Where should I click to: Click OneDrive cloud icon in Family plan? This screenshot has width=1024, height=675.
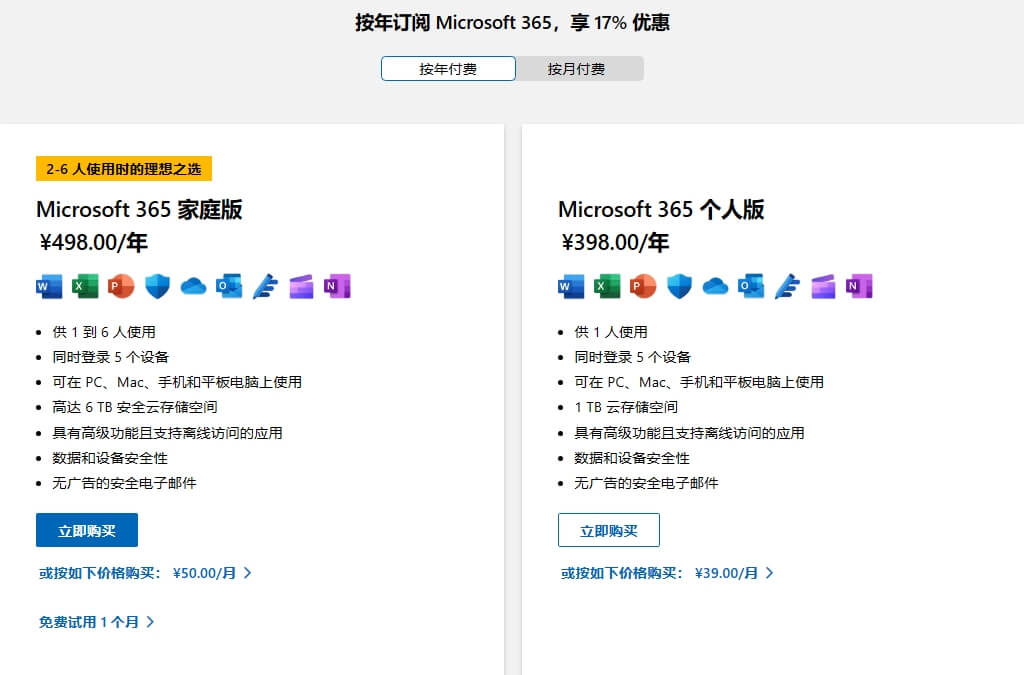193,286
